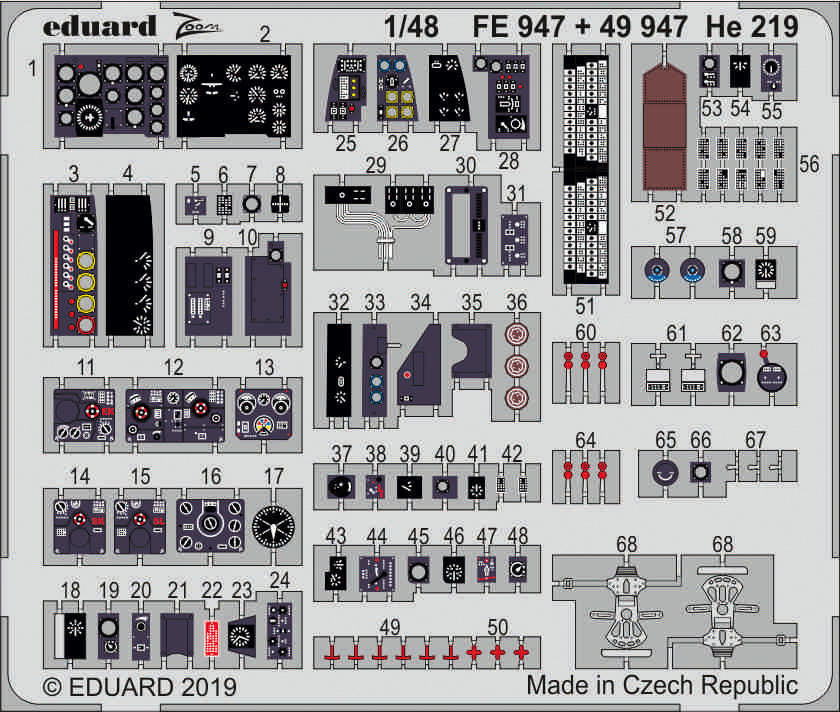Select part 25 console with yellow lights
The height and width of the screenshot is (712, 840).
[x=347, y=88]
